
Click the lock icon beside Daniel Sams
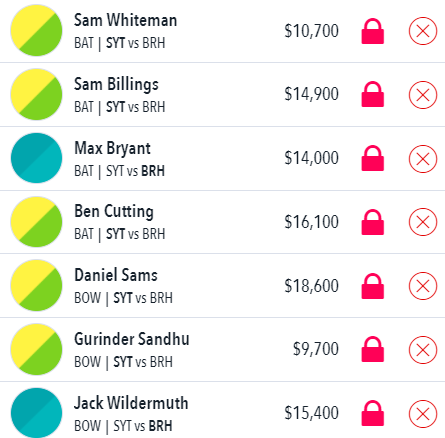click(373, 286)
